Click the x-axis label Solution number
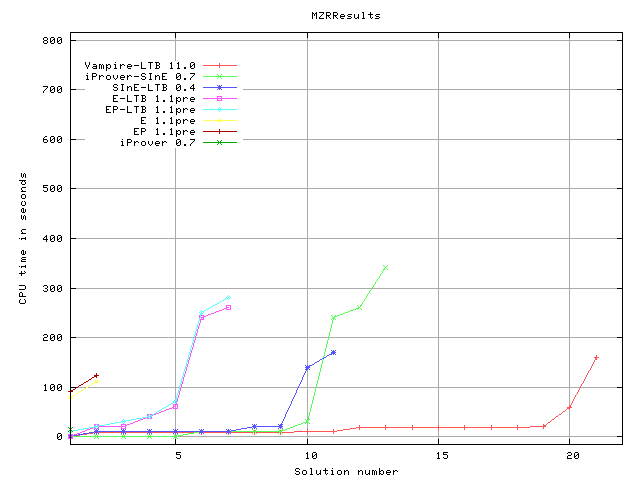 (346, 472)
